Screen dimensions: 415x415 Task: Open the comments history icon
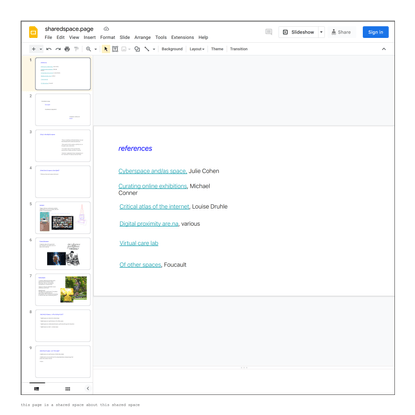(x=269, y=32)
